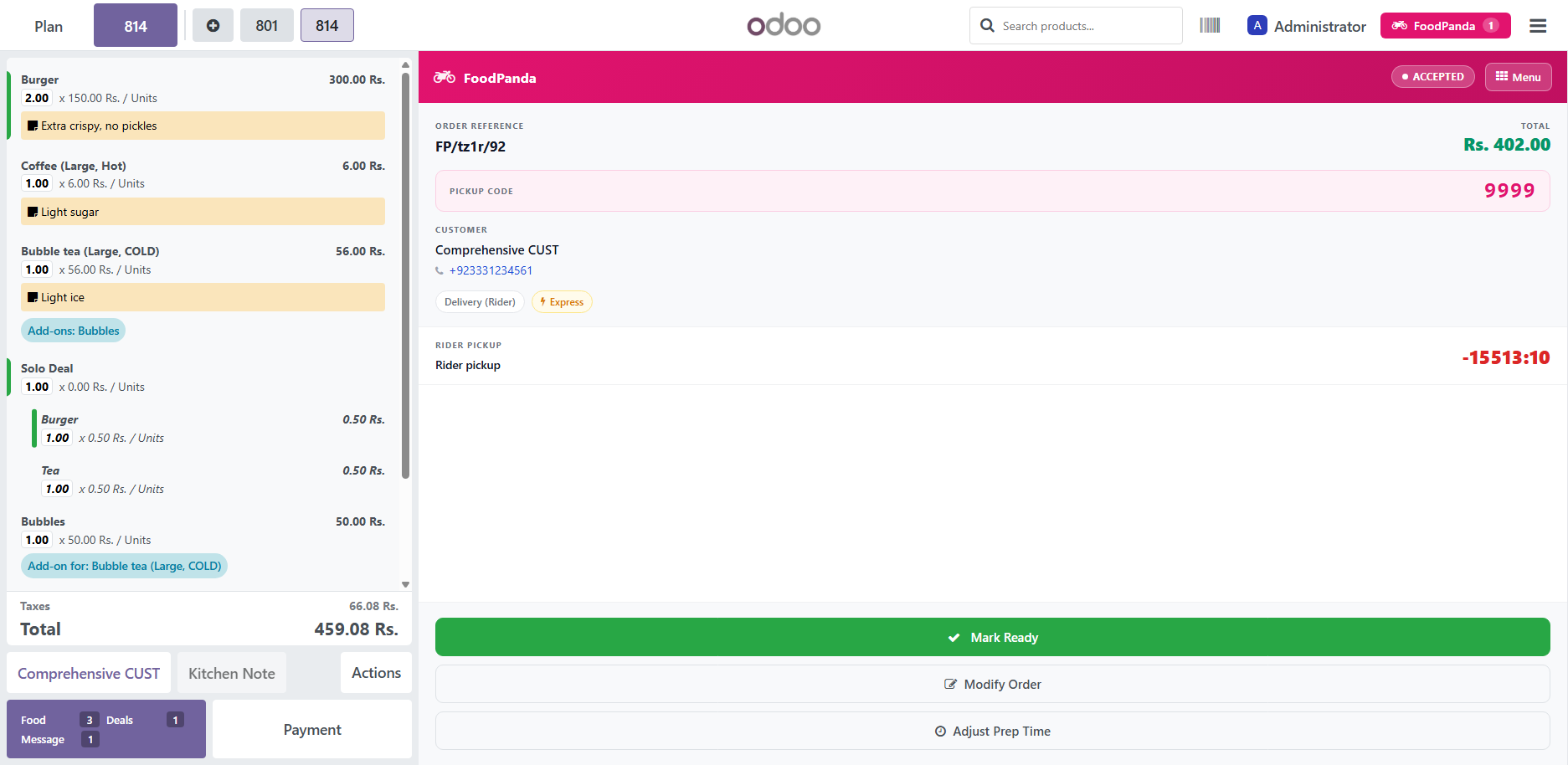Screen dimensions: 1568x765
Task: Open the FoodPanda Menu button
Action: 1518,77
